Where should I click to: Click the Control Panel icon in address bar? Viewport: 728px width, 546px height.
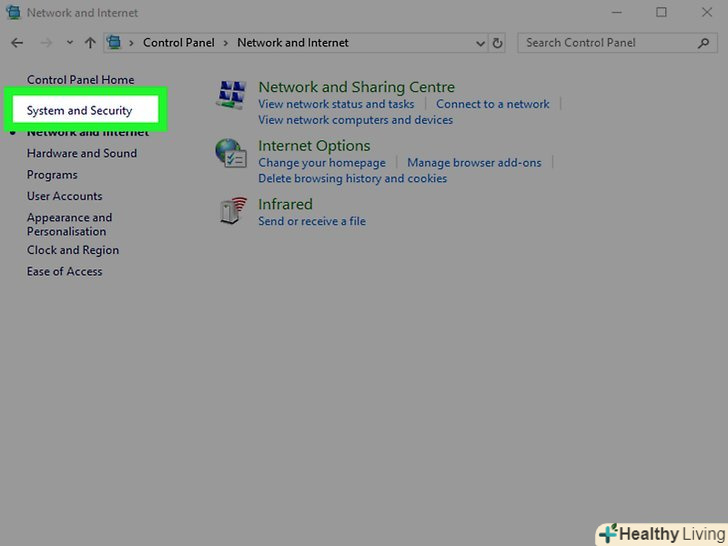tap(114, 42)
